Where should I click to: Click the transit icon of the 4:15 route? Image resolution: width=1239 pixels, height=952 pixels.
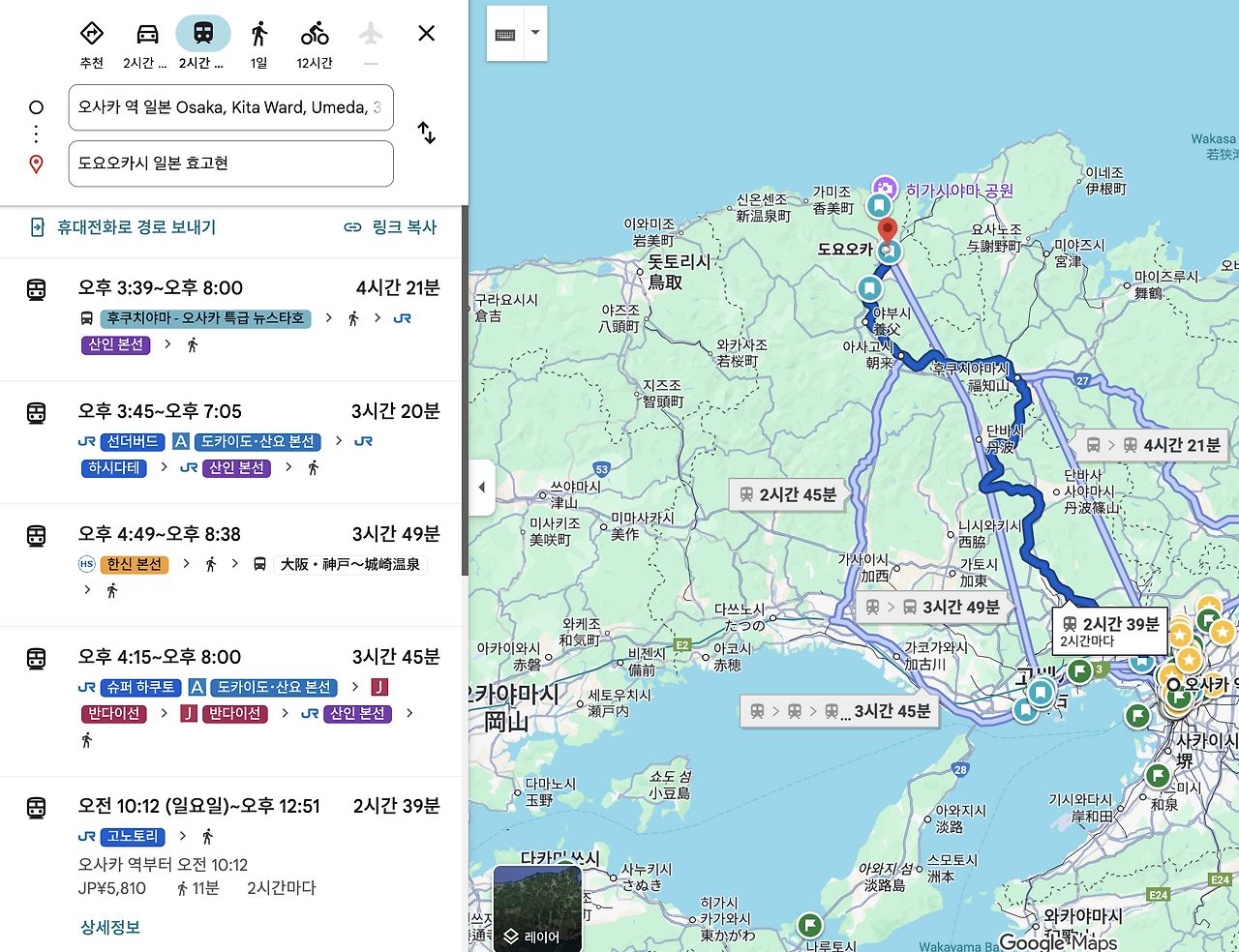pos(36,658)
